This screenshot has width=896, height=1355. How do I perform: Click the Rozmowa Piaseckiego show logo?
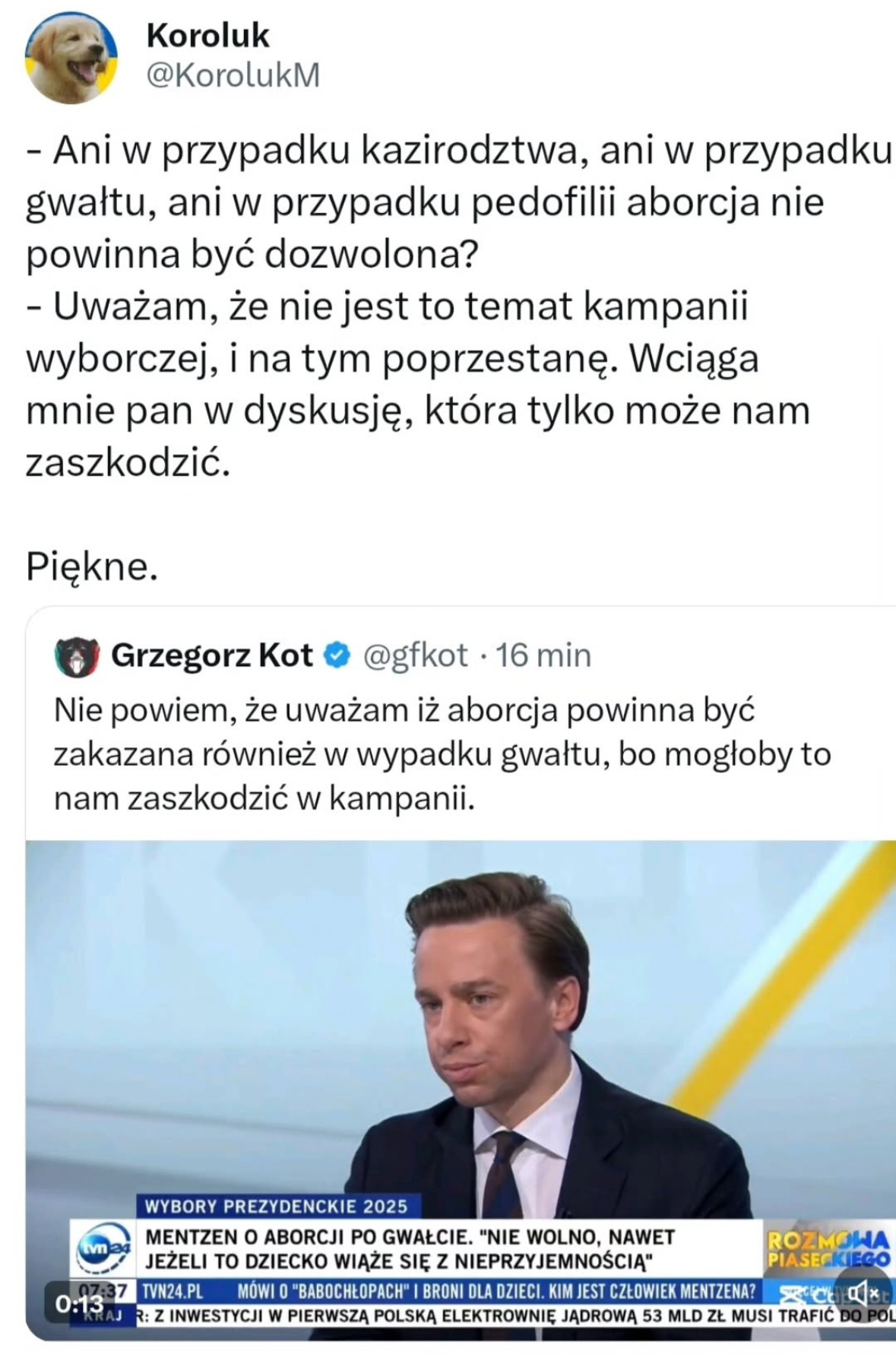click(827, 1250)
